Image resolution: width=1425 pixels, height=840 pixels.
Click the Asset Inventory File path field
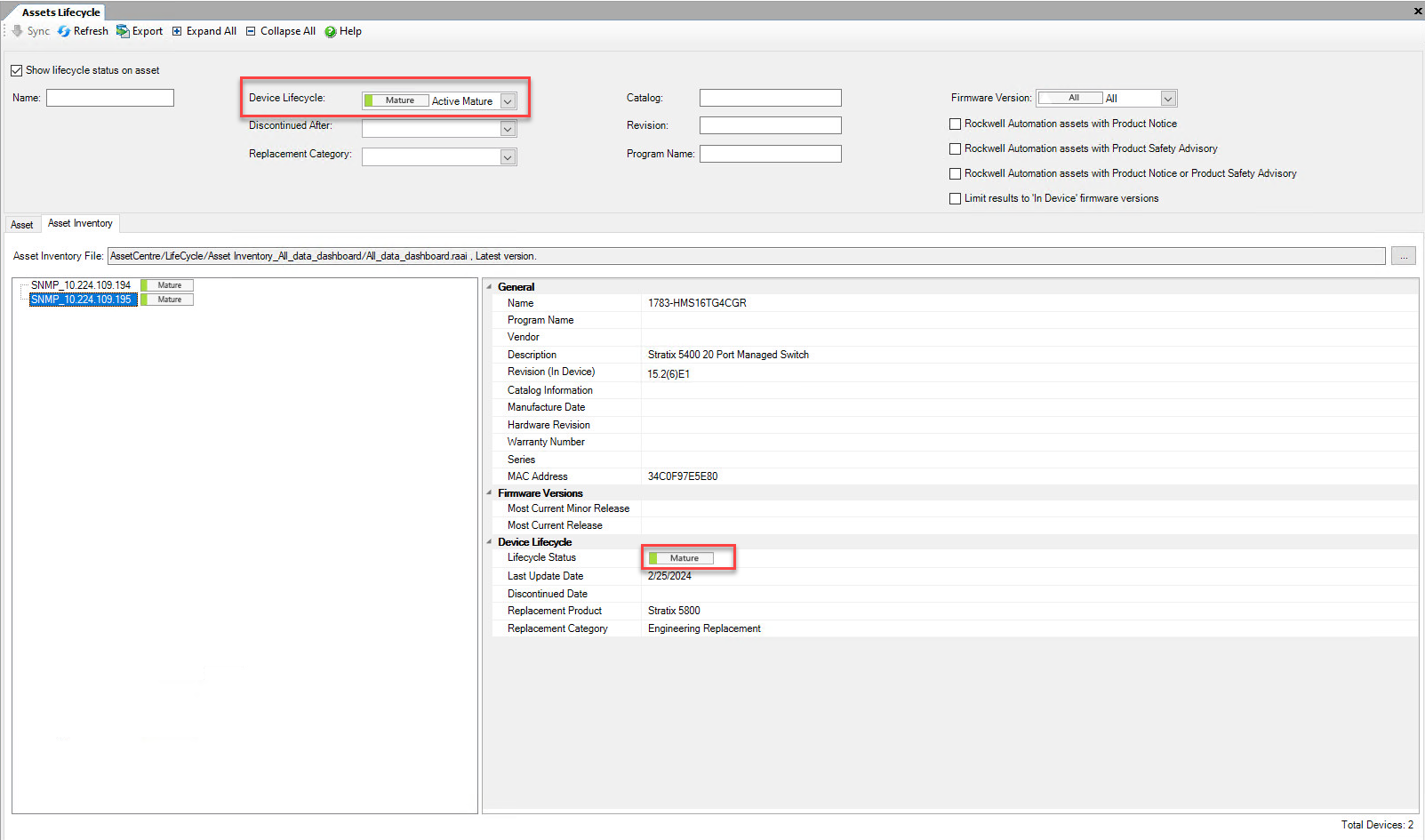(746, 256)
